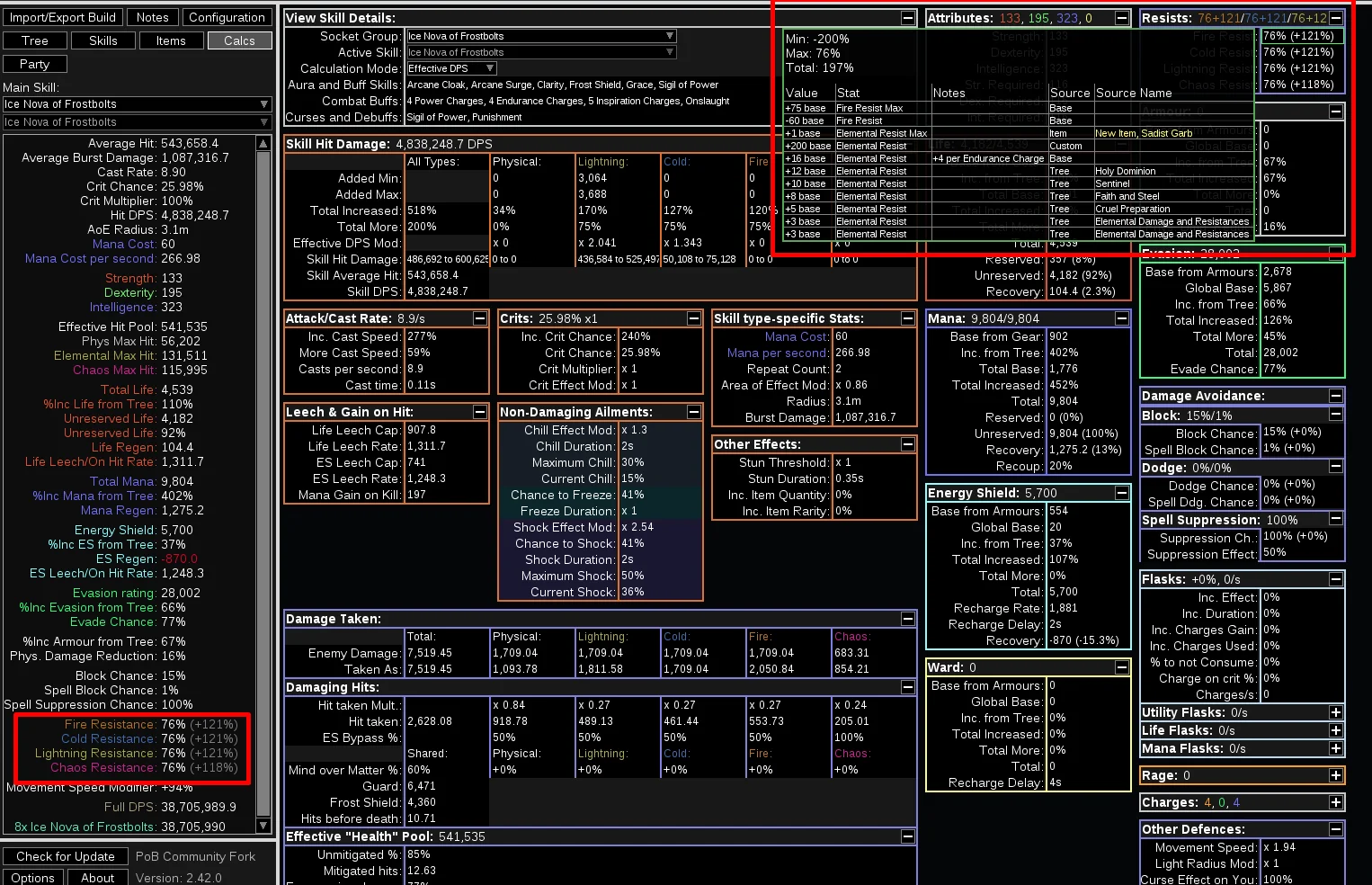Collapse the Non-Damaging Ailments section

(x=694, y=412)
